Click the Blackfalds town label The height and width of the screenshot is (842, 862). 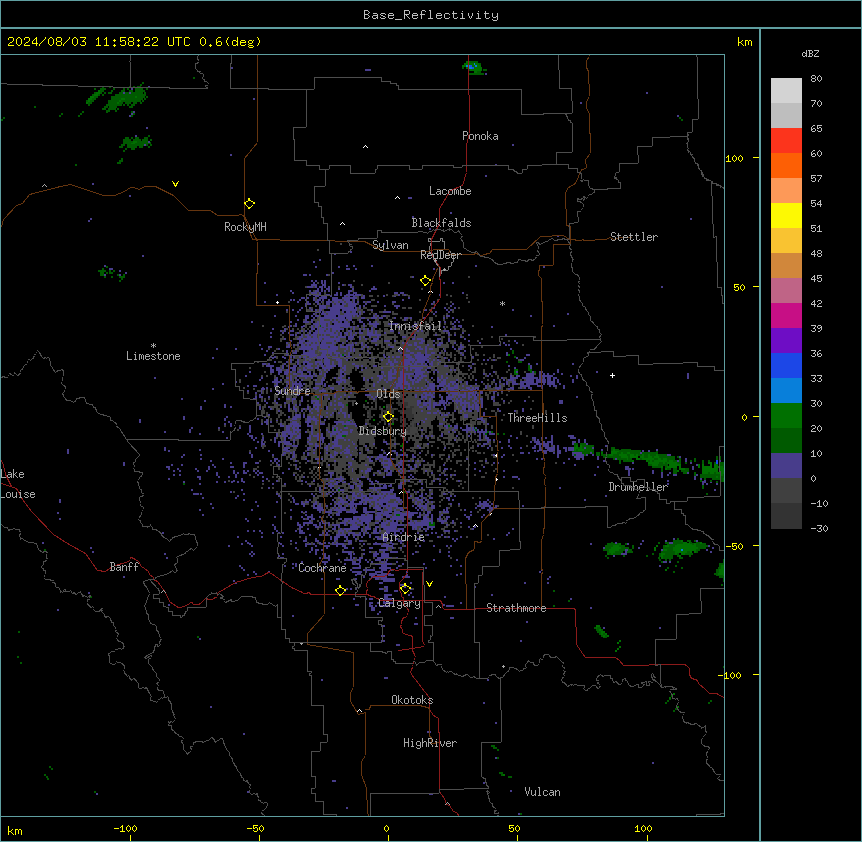[441, 223]
